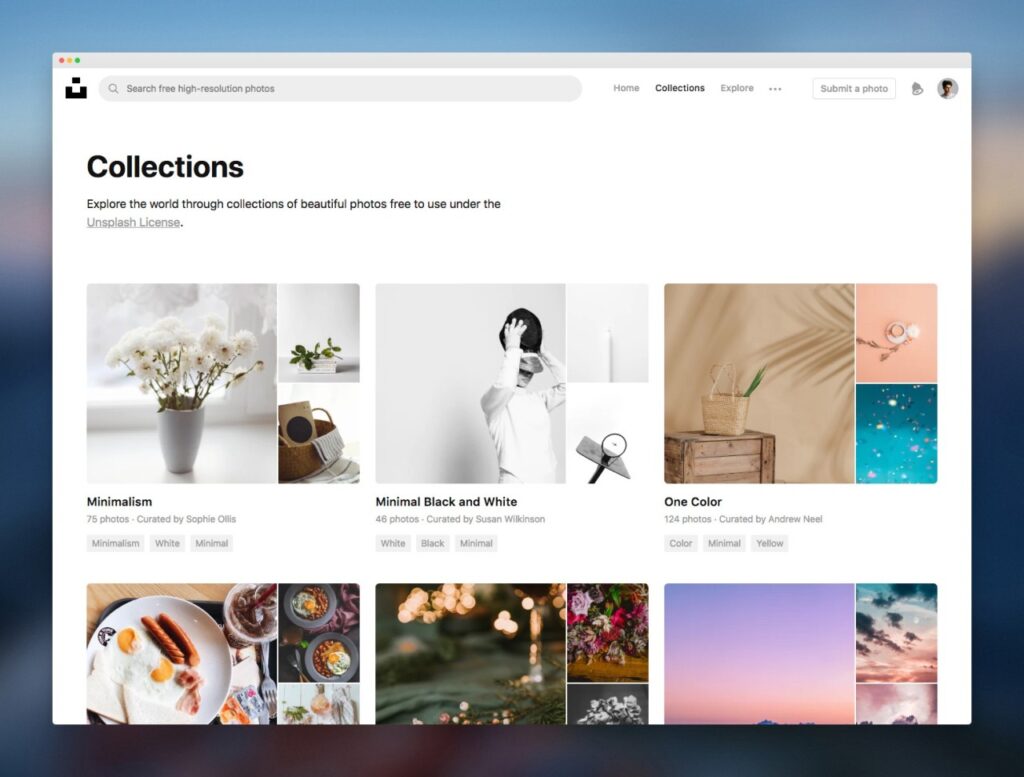Open the colorful flower bouquet thumbnail

point(608,633)
